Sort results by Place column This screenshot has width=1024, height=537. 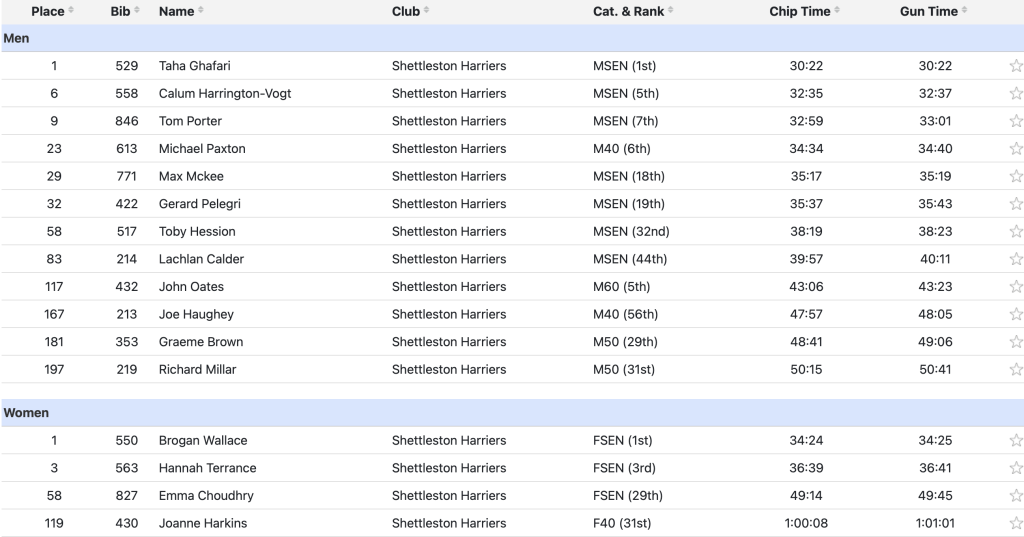pos(52,11)
